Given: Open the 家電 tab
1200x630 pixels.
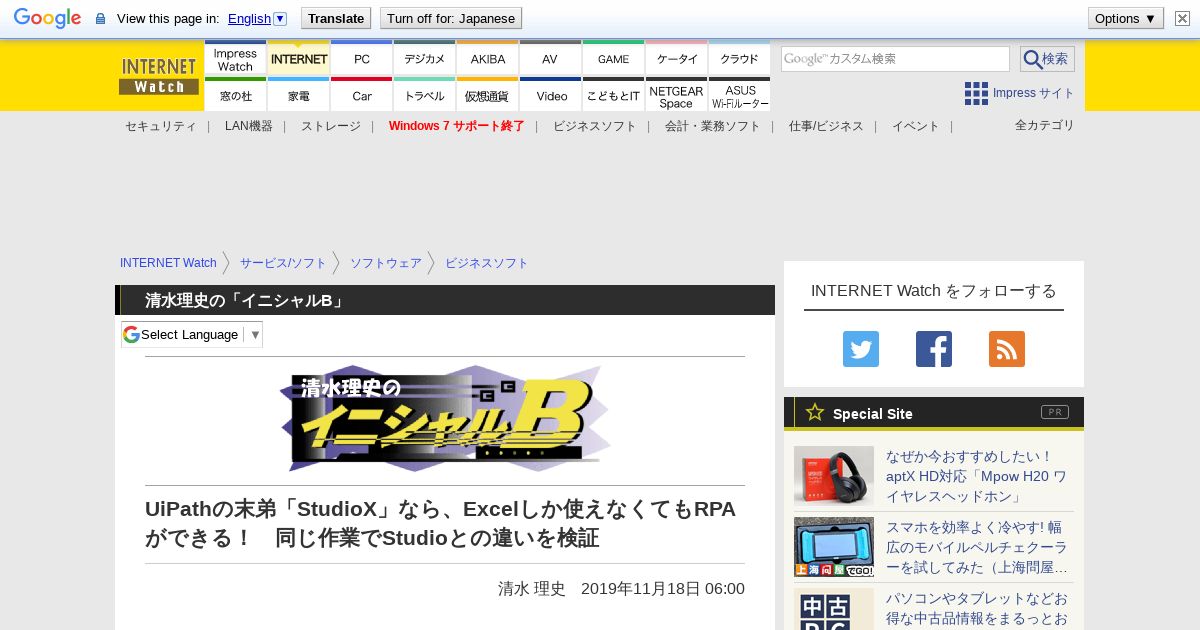Looking at the screenshot, I should 299,94.
